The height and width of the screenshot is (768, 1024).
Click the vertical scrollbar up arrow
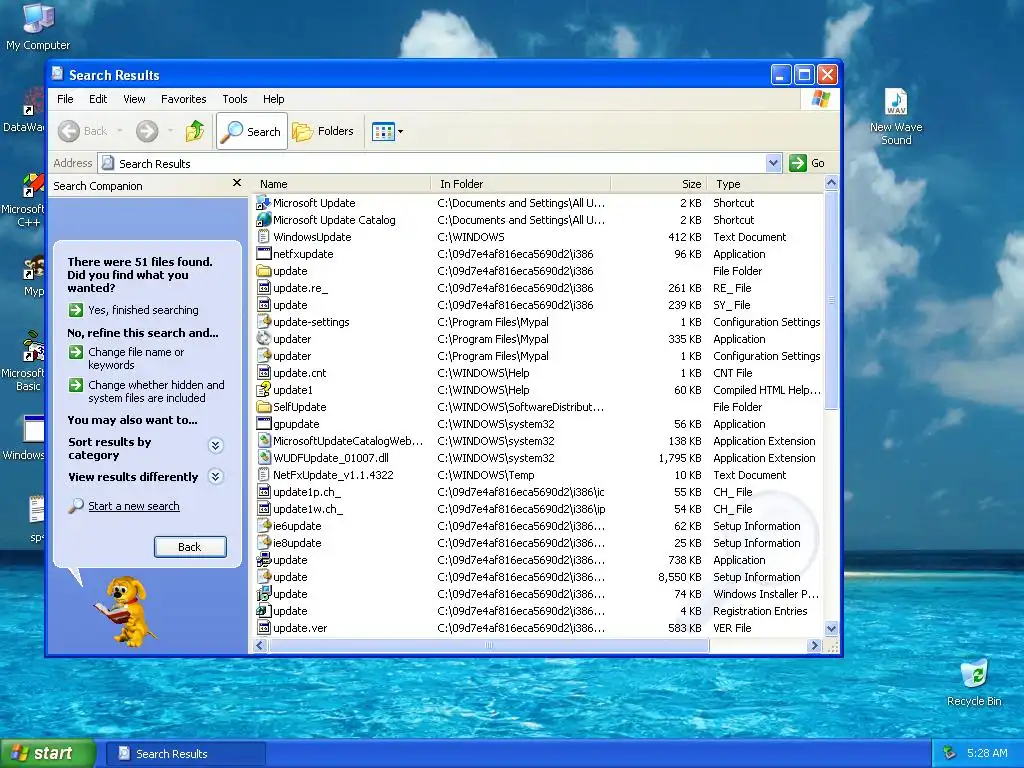click(831, 184)
